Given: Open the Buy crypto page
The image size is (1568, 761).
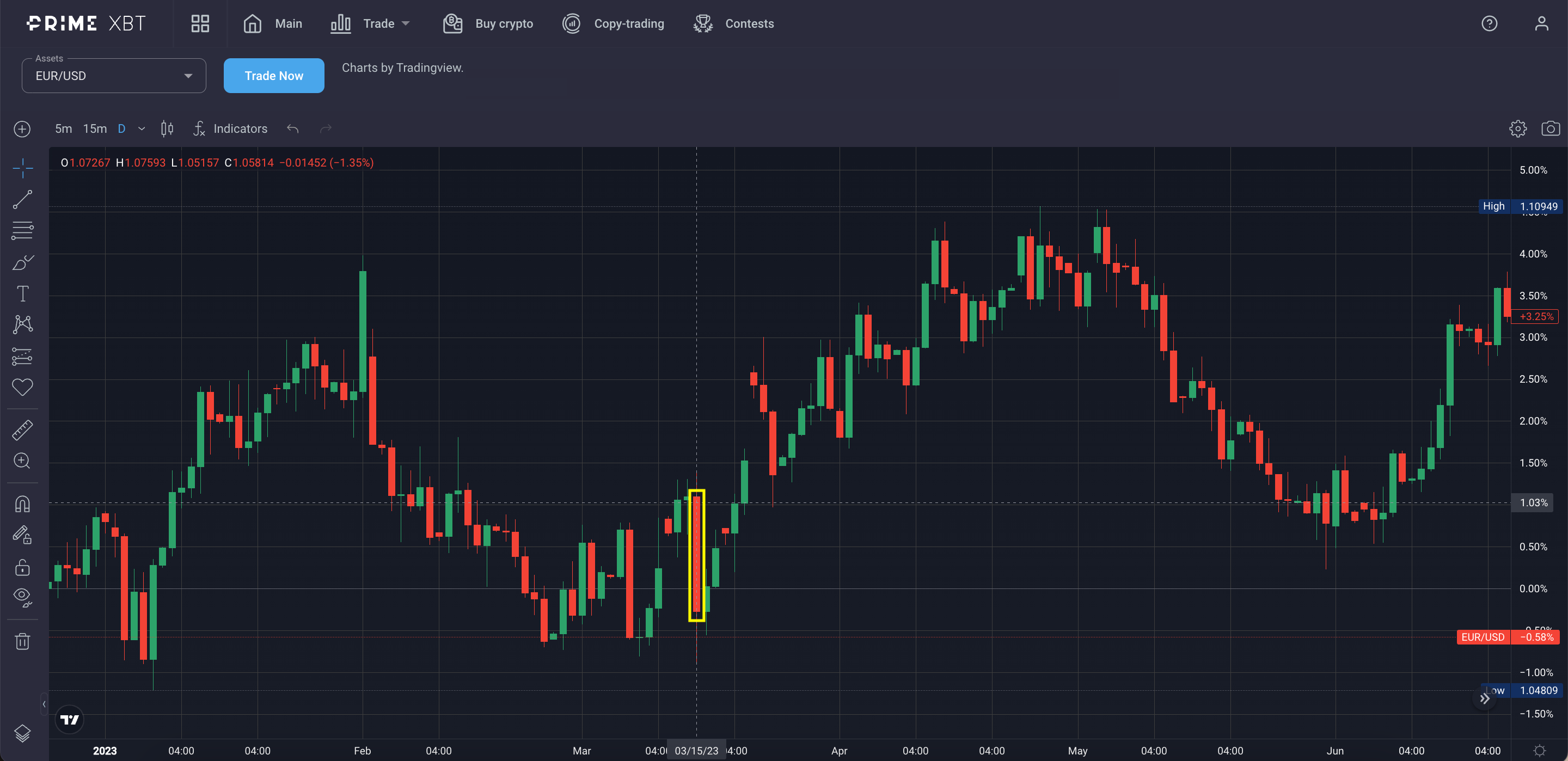Looking at the screenshot, I should click(488, 24).
